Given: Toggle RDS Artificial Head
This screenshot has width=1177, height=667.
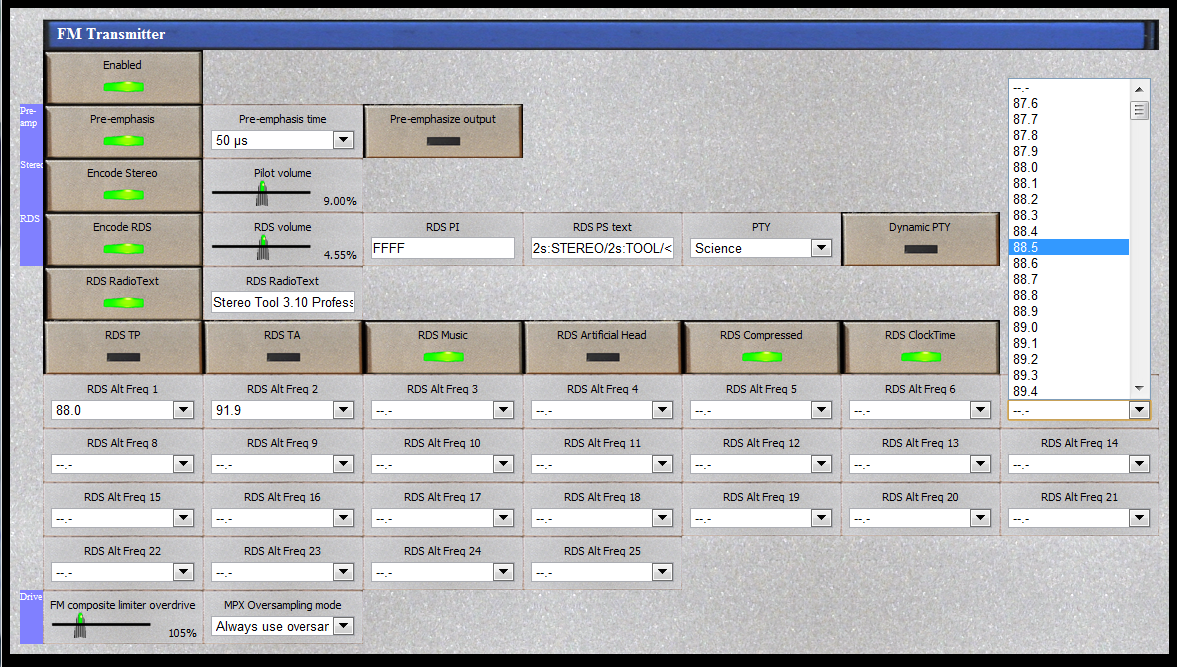Looking at the screenshot, I should tap(602, 347).
